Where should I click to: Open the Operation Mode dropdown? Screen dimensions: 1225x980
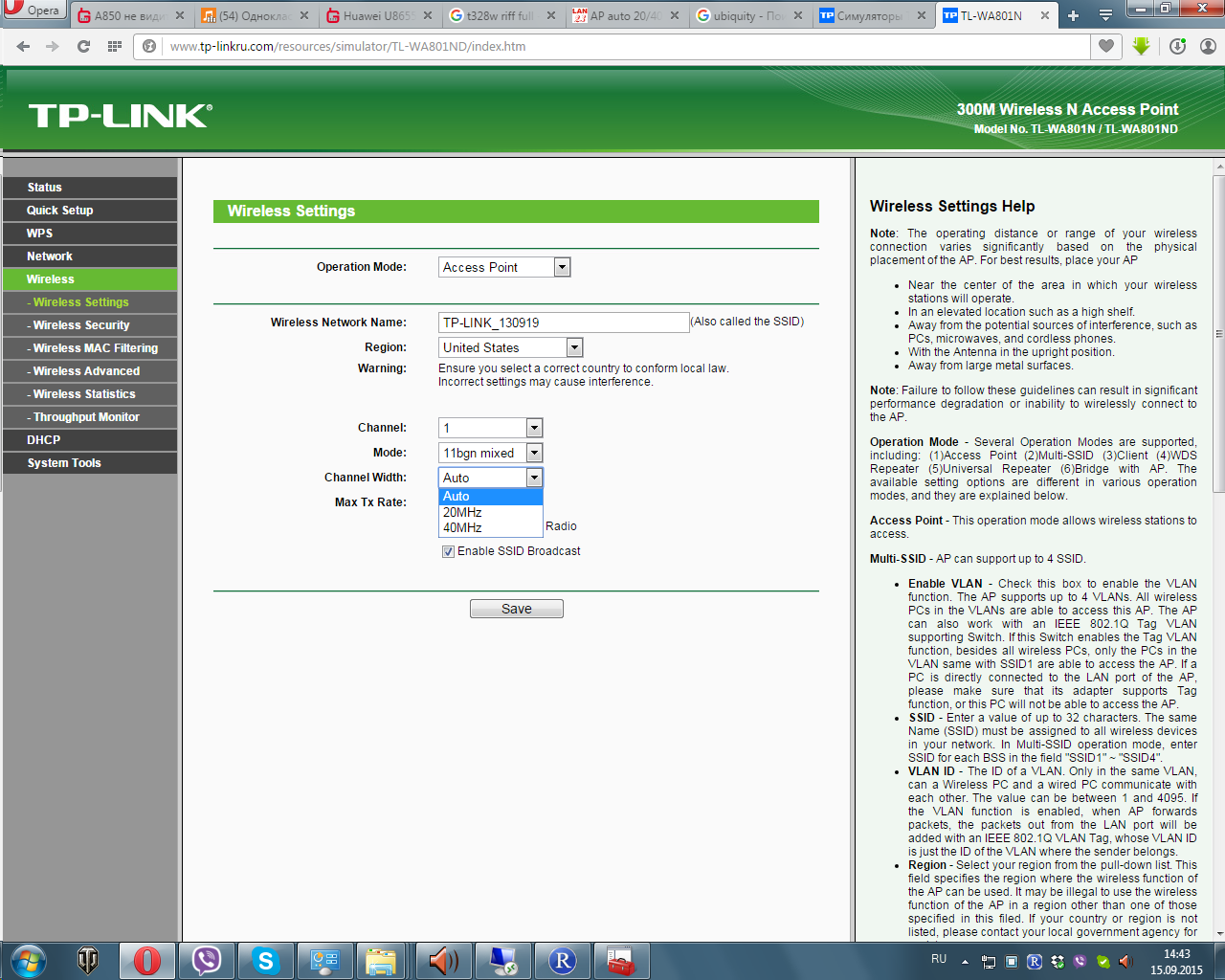tap(504, 267)
